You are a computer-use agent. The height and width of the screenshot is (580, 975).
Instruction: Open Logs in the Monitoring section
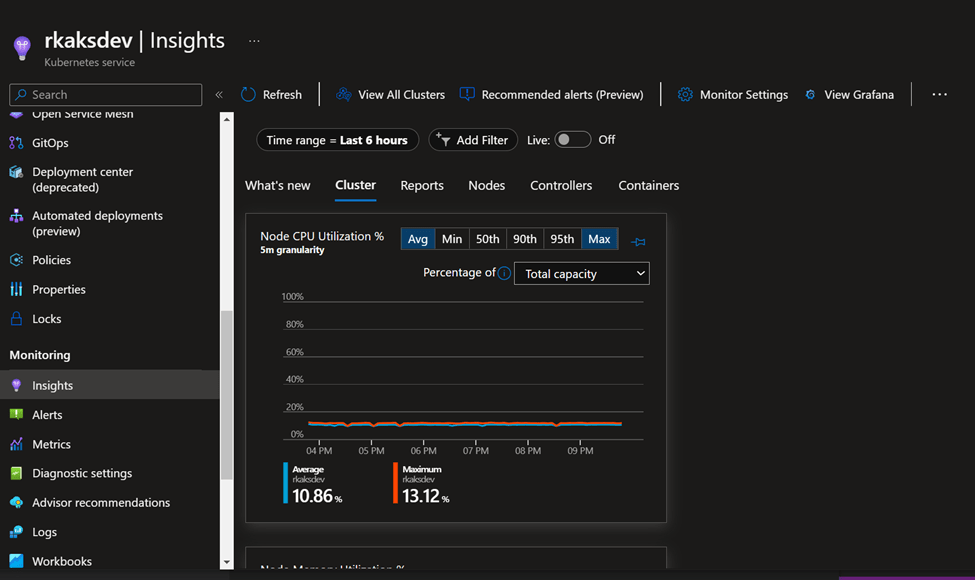click(44, 532)
